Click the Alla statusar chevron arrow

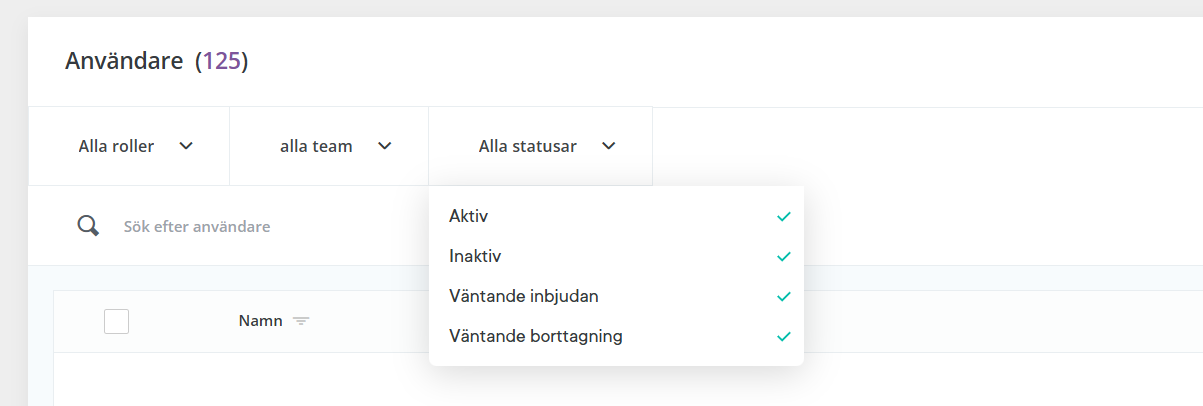(609, 146)
